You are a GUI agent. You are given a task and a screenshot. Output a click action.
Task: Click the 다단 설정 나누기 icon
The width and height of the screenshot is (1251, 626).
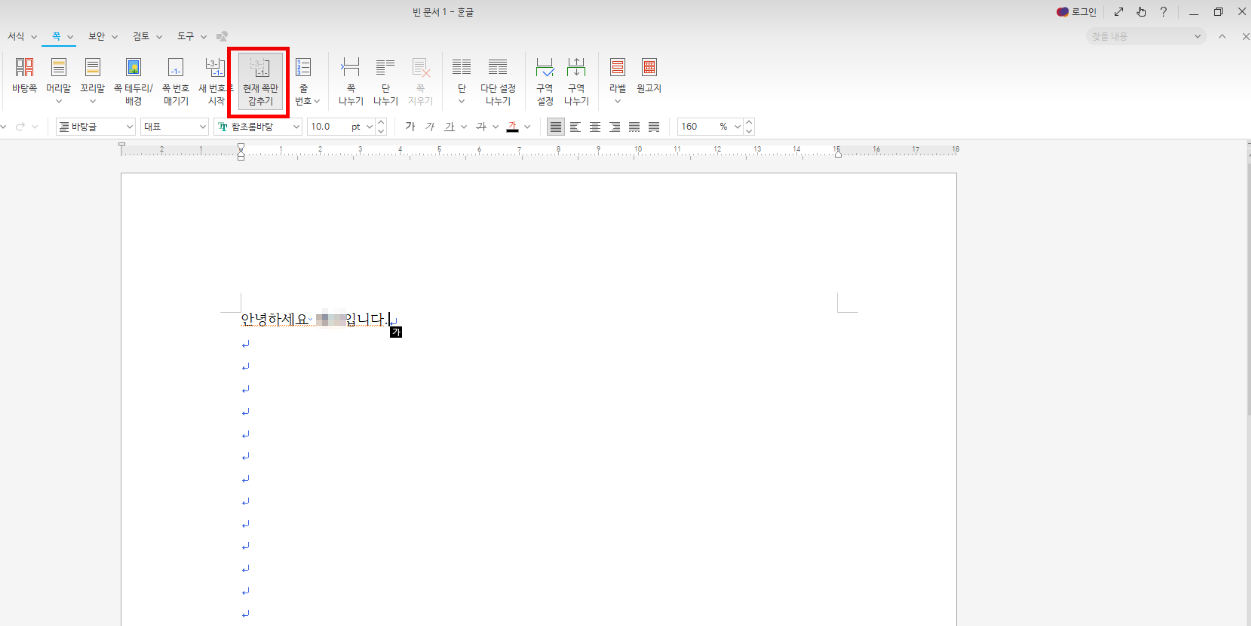[x=497, y=78]
